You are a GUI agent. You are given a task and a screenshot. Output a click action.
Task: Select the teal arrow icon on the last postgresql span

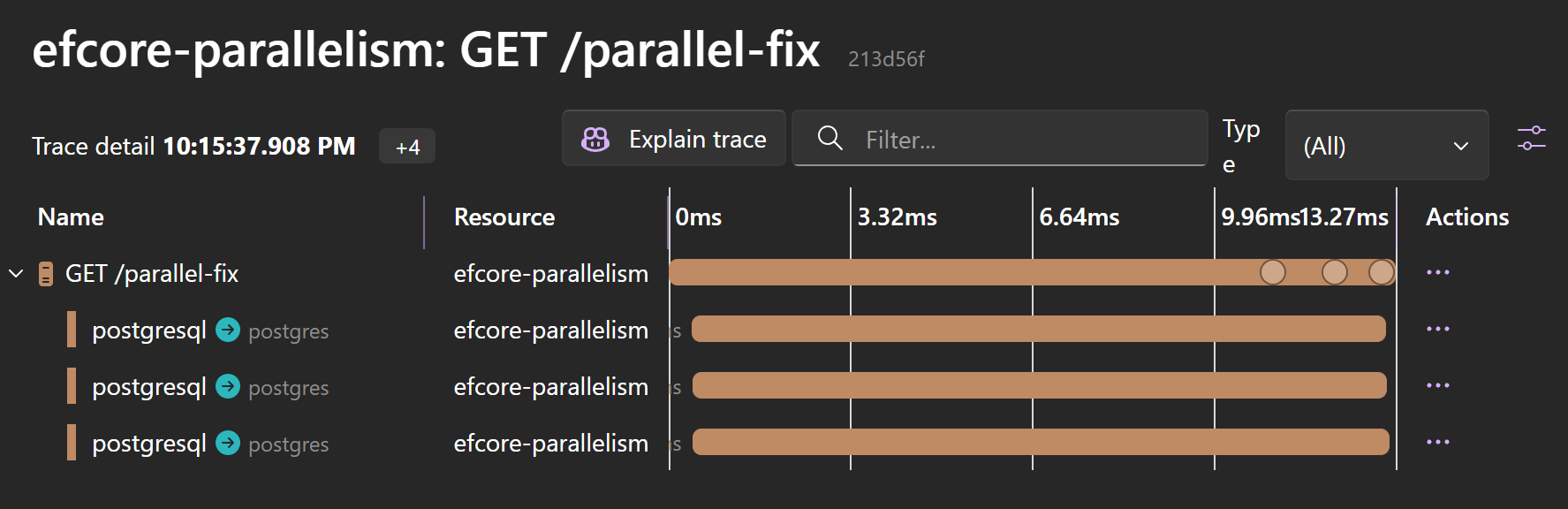(228, 444)
